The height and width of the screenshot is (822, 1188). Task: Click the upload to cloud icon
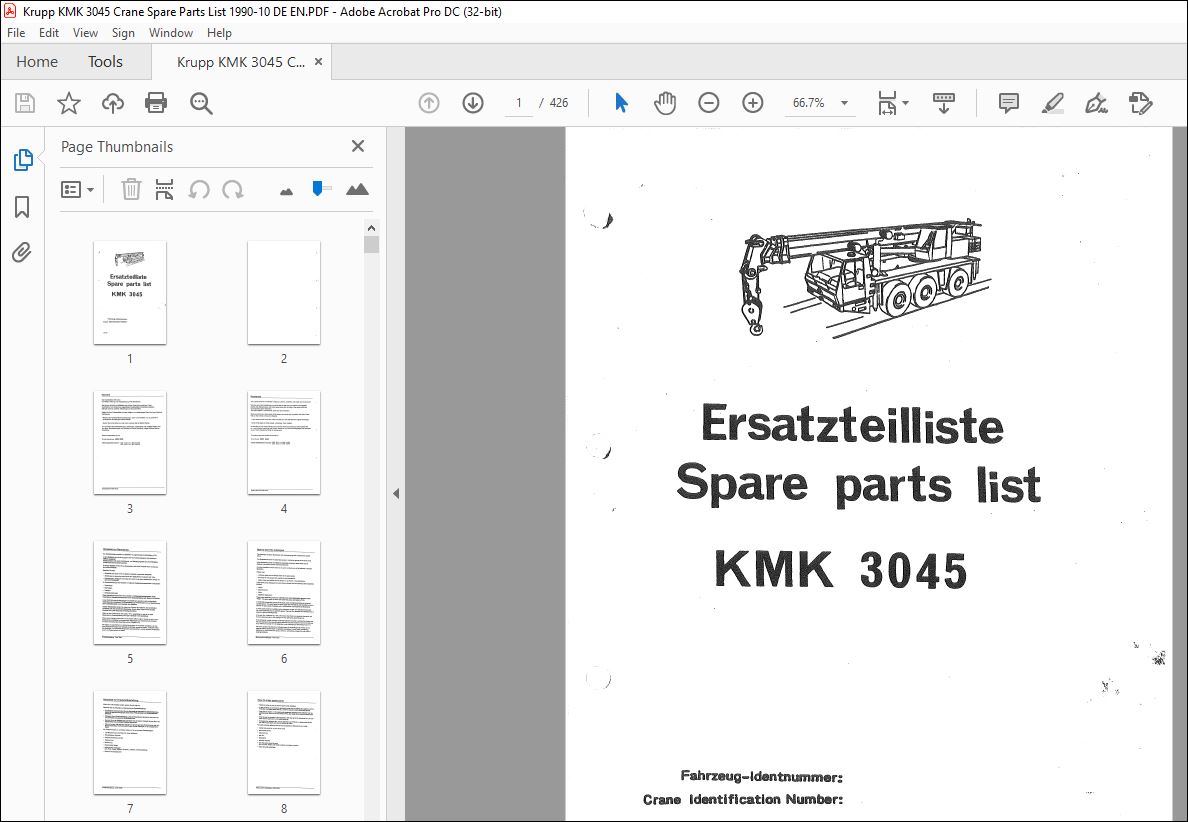point(113,103)
